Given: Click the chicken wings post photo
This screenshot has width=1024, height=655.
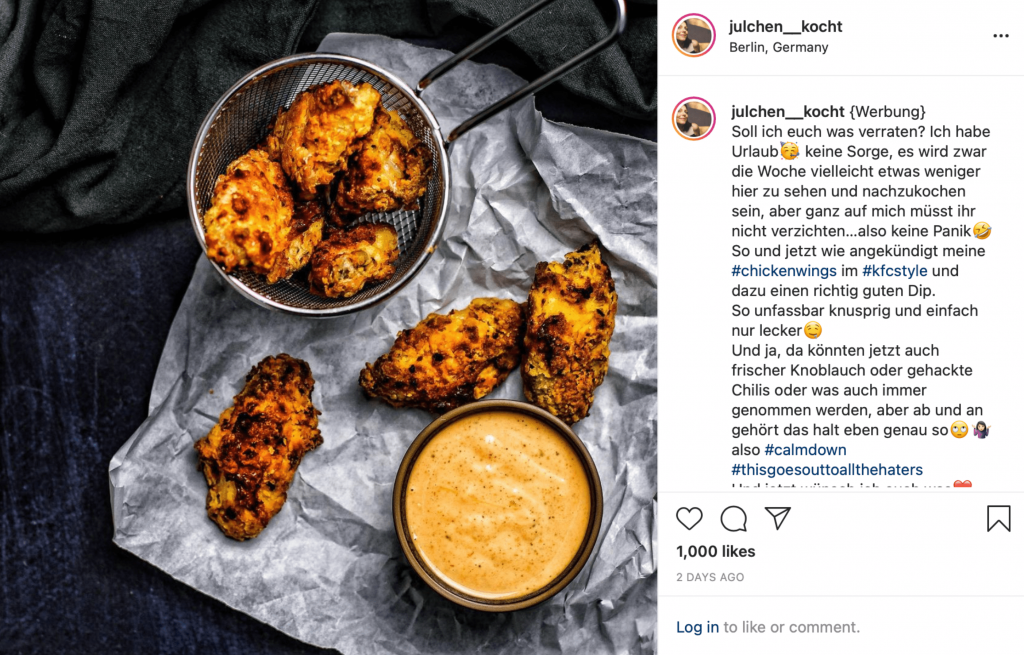Looking at the screenshot, I should 328,327.
